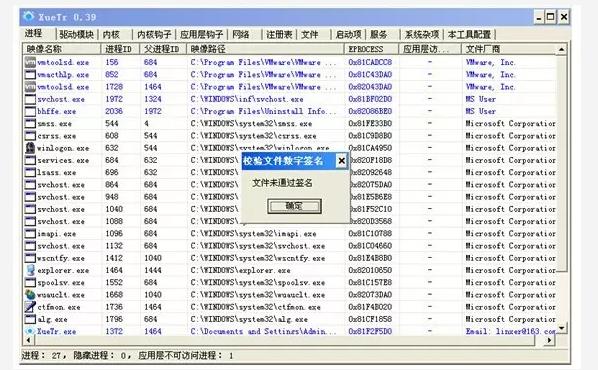The height and width of the screenshot is (370, 598).
Task: Switch to the 系统杂项 tab
Action: click(x=422, y=34)
